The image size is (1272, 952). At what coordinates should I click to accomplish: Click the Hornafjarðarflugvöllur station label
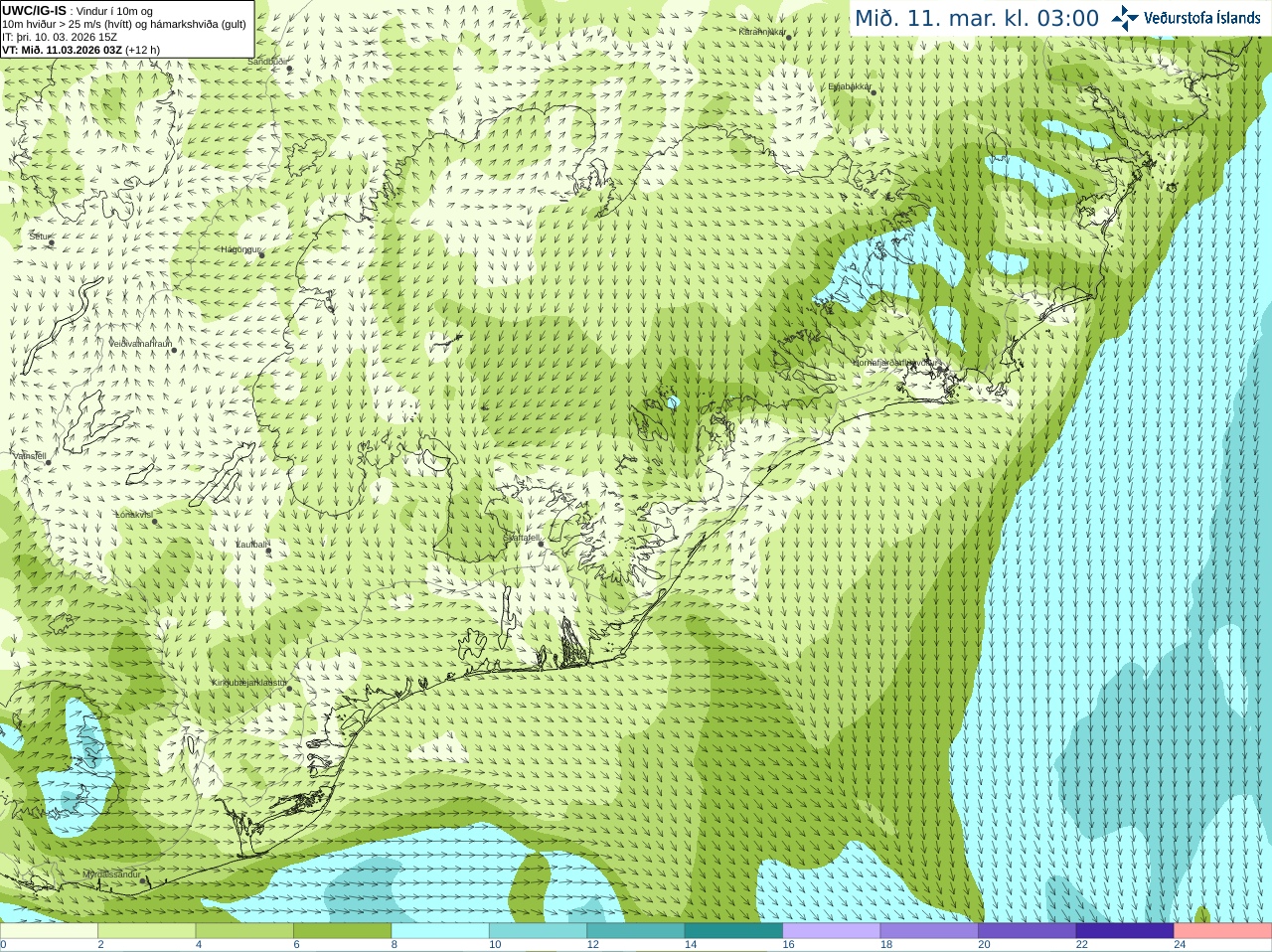pyautogui.click(x=895, y=363)
